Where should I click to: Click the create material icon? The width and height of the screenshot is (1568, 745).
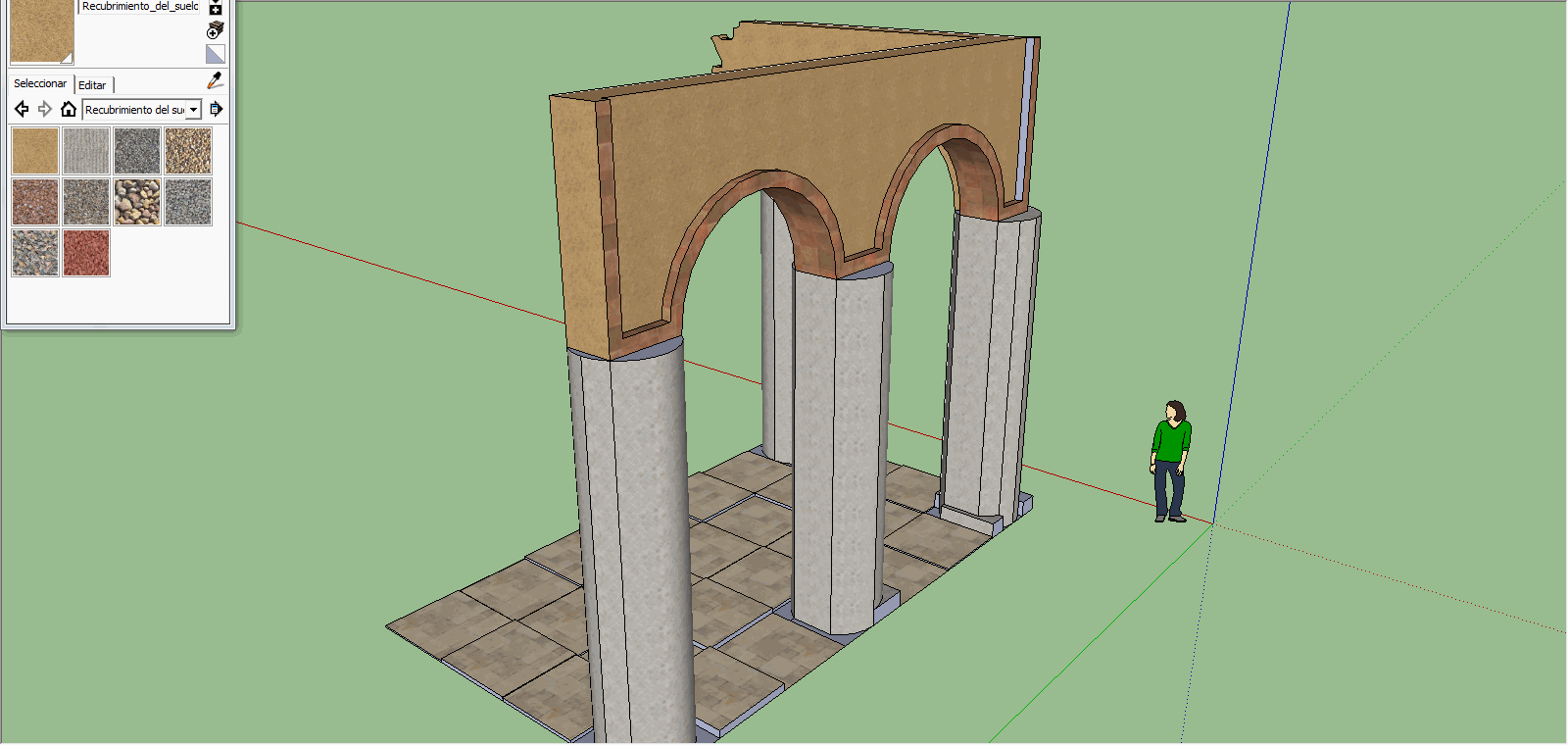point(216,31)
